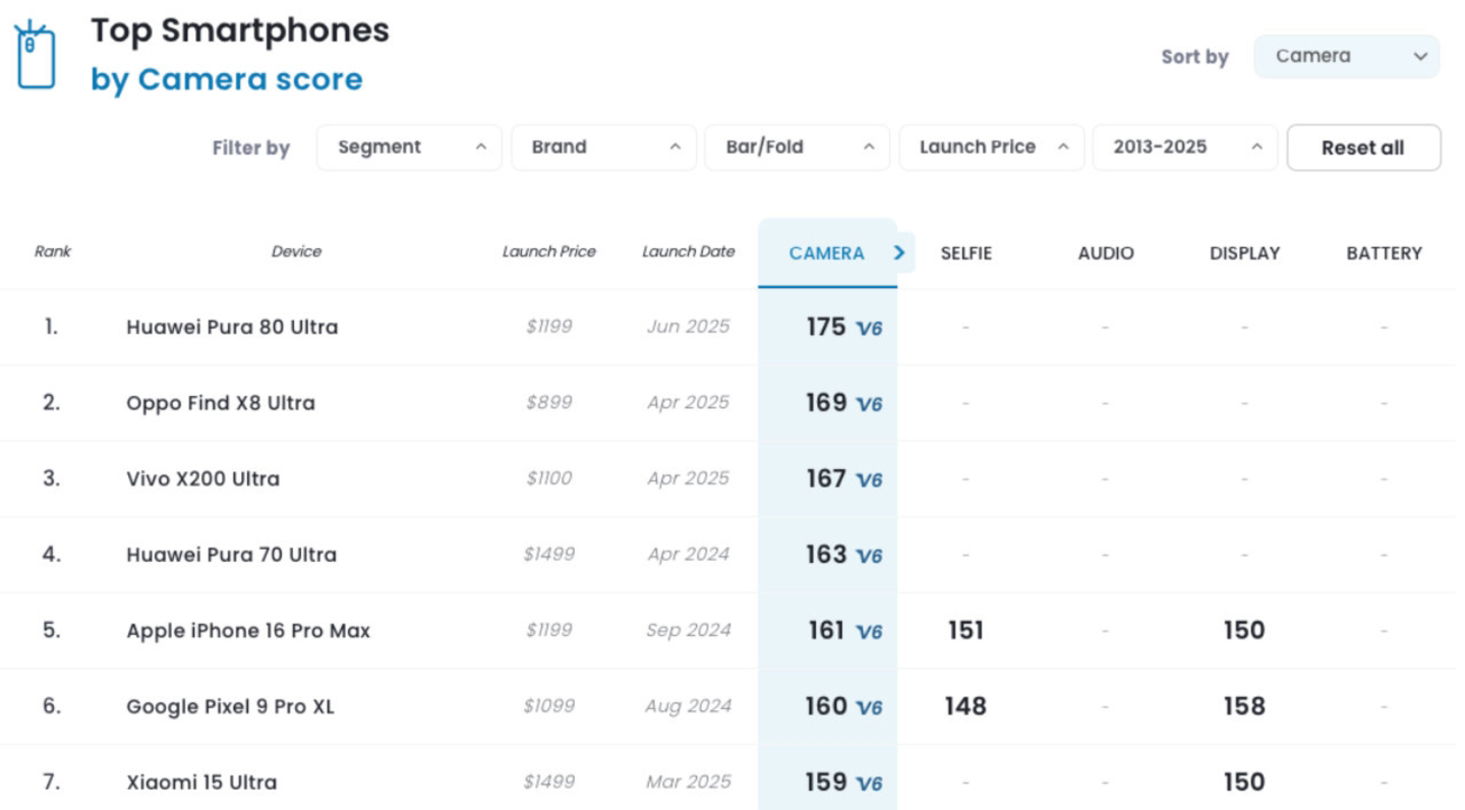The height and width of the screenshot is (810, 1465).
Task: Click camera score 169
Action: click(826, 403)
